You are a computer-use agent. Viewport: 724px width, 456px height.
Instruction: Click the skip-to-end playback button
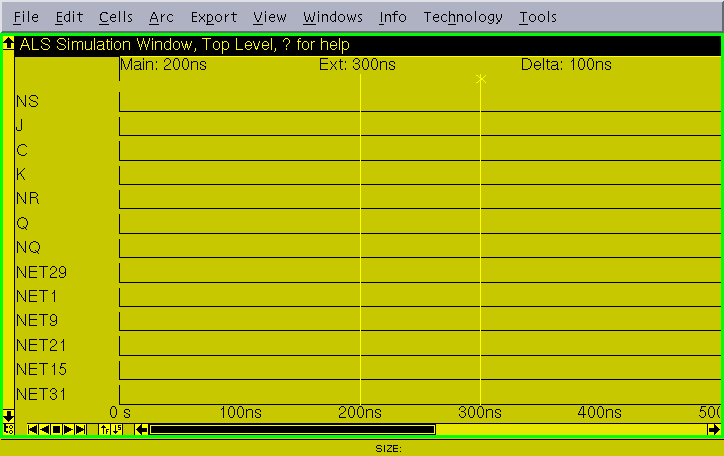pyautogui.click(x=81, y=430)
